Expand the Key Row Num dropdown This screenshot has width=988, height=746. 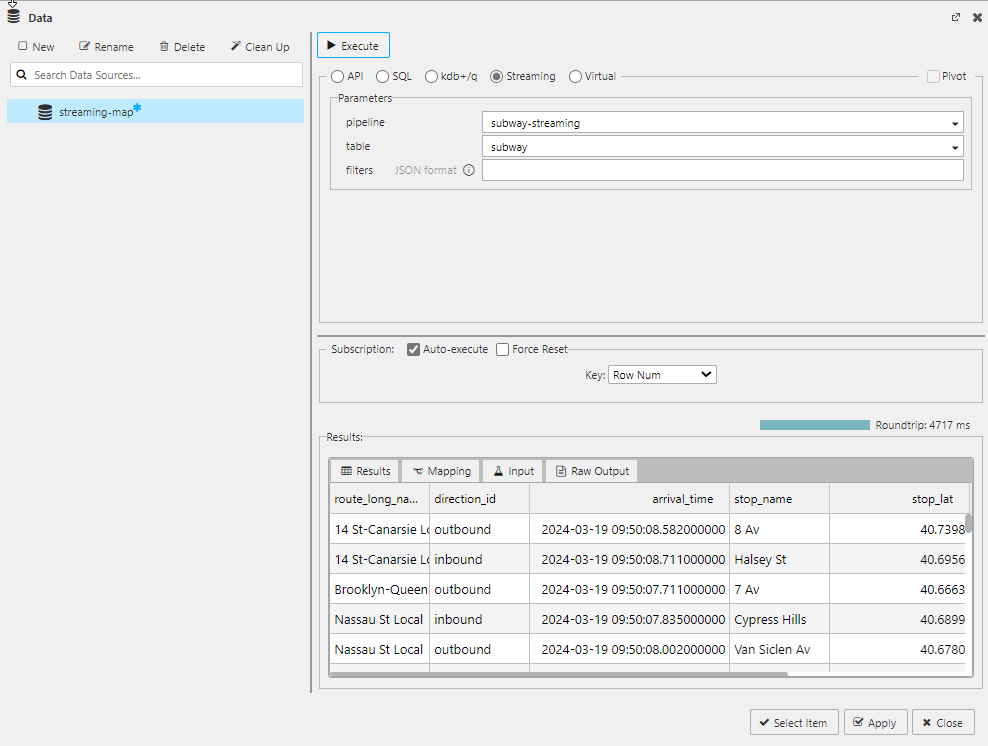click(x=662, y=375)
